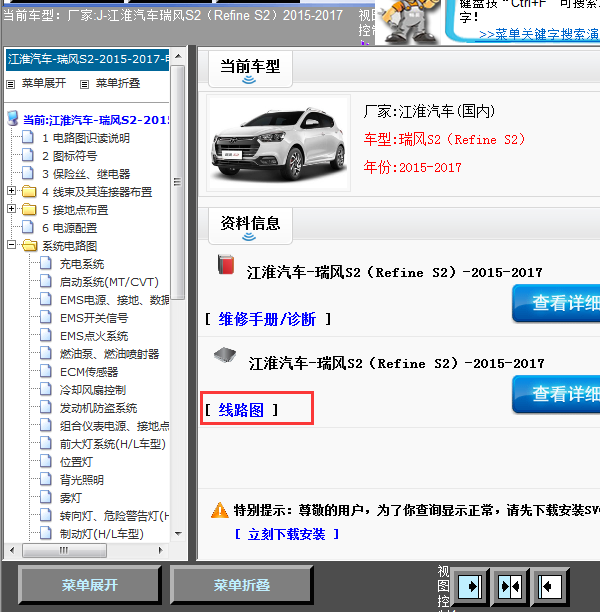Viewport: 600px width, 612px height.
Task: Select the highlighted 江淮汽车-瑞风S2-2015-2017 header
Action: [87, 59]
